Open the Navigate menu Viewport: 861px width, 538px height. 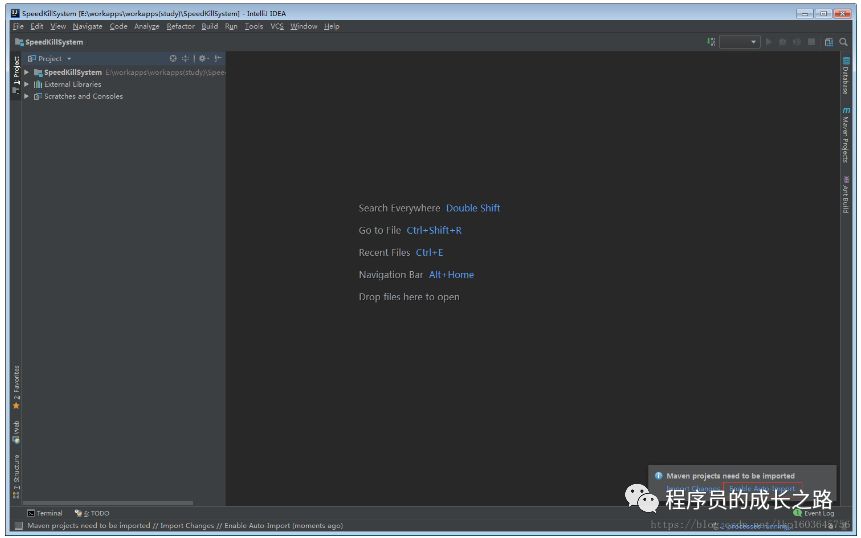(x=87, y=26)
